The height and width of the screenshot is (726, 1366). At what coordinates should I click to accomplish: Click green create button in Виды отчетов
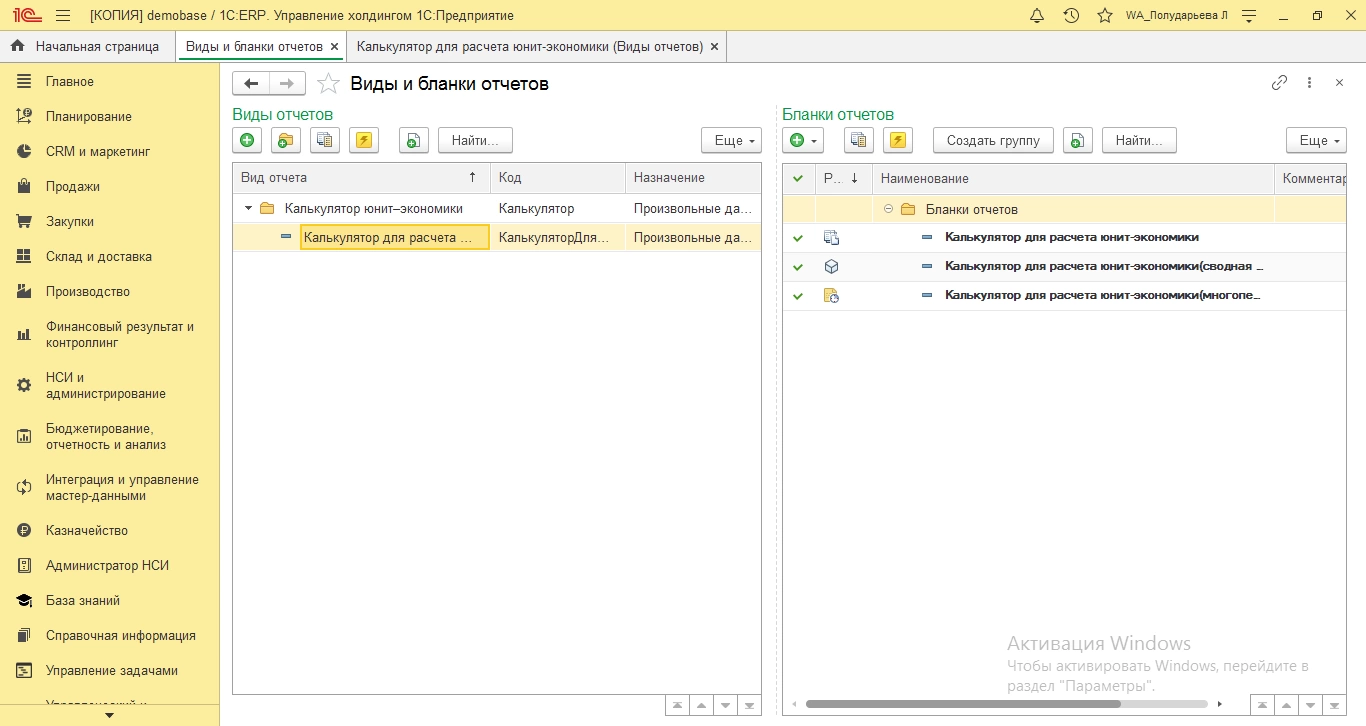(x=247, y=141)
